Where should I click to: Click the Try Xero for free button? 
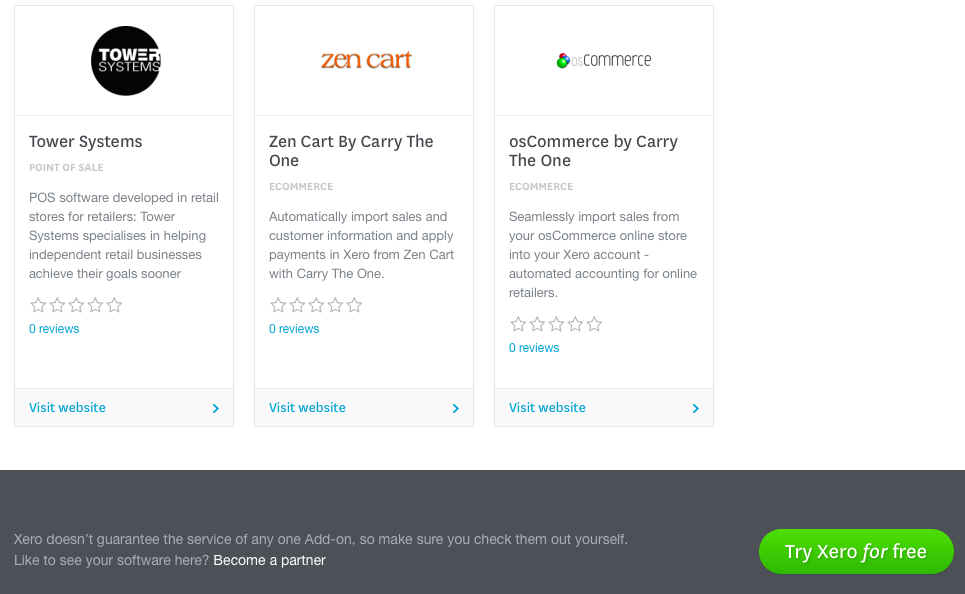point(856,551)
